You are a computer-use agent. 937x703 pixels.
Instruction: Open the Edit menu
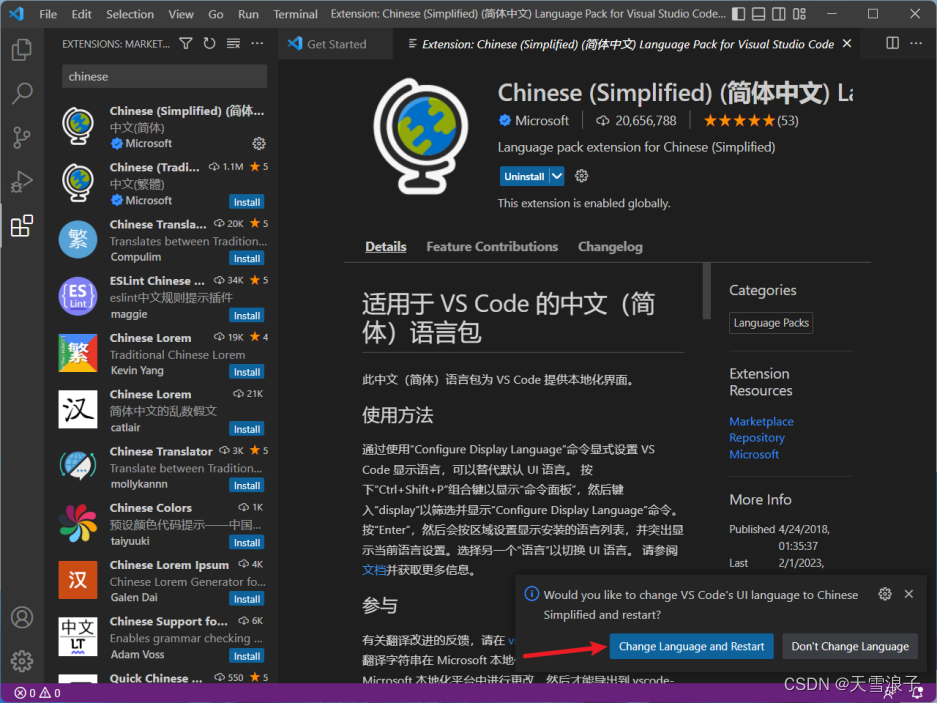point(81,14)
